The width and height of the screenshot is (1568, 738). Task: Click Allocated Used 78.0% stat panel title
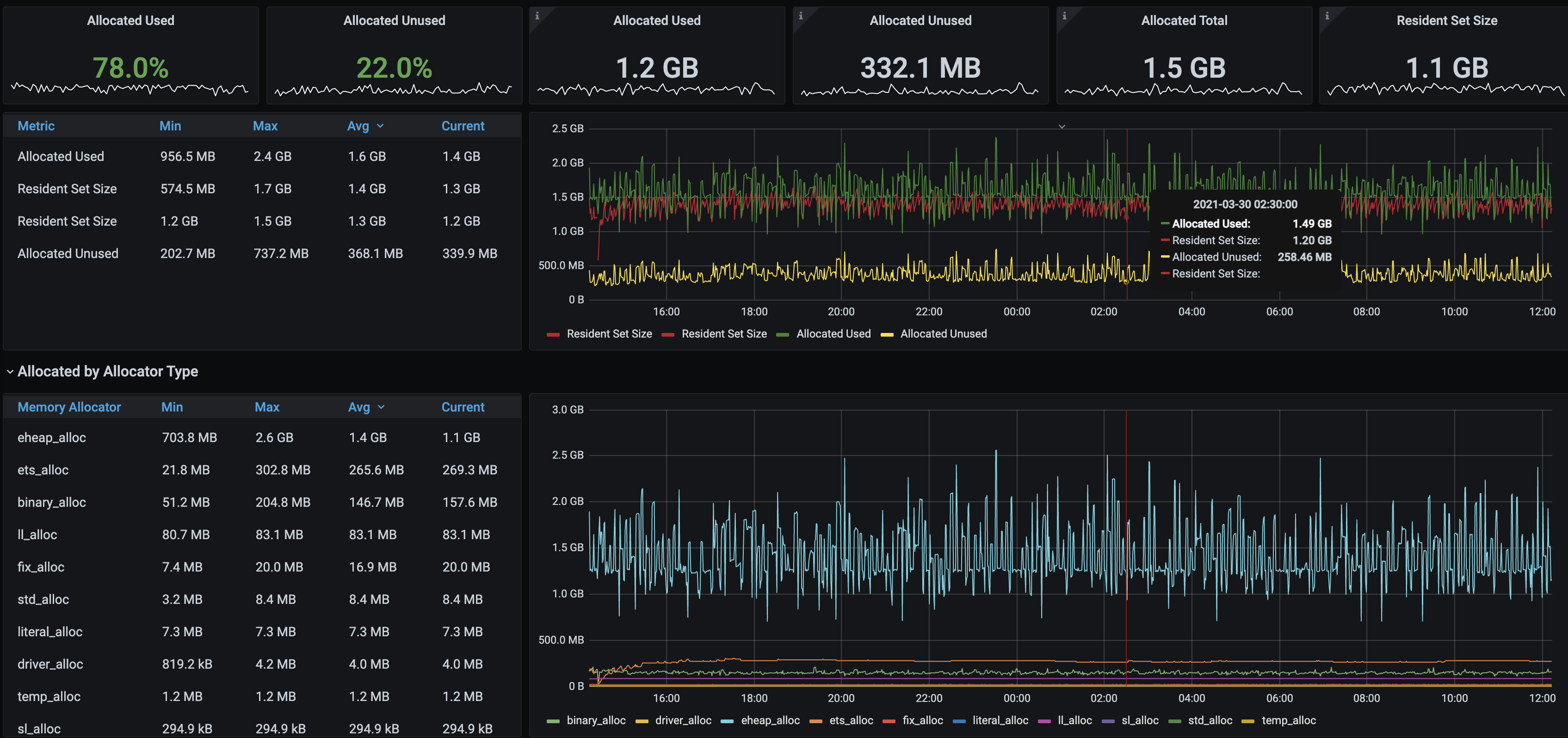coord(130,21)
